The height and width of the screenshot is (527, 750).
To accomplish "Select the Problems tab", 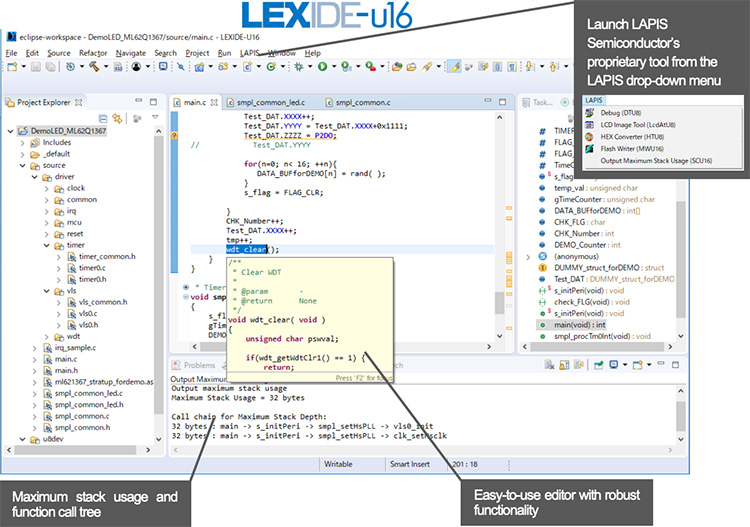I will (x=194, y=365).
